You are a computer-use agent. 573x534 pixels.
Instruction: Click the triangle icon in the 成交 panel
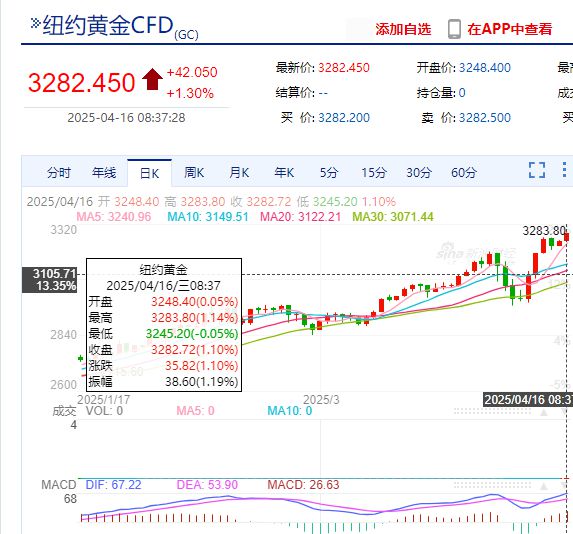point(544,413)
